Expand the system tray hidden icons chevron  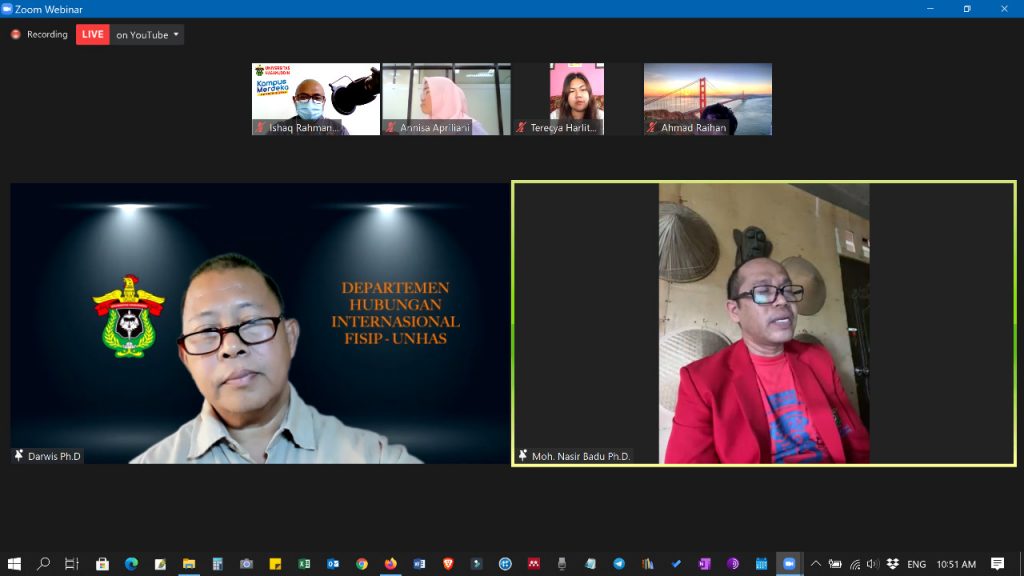816,564
